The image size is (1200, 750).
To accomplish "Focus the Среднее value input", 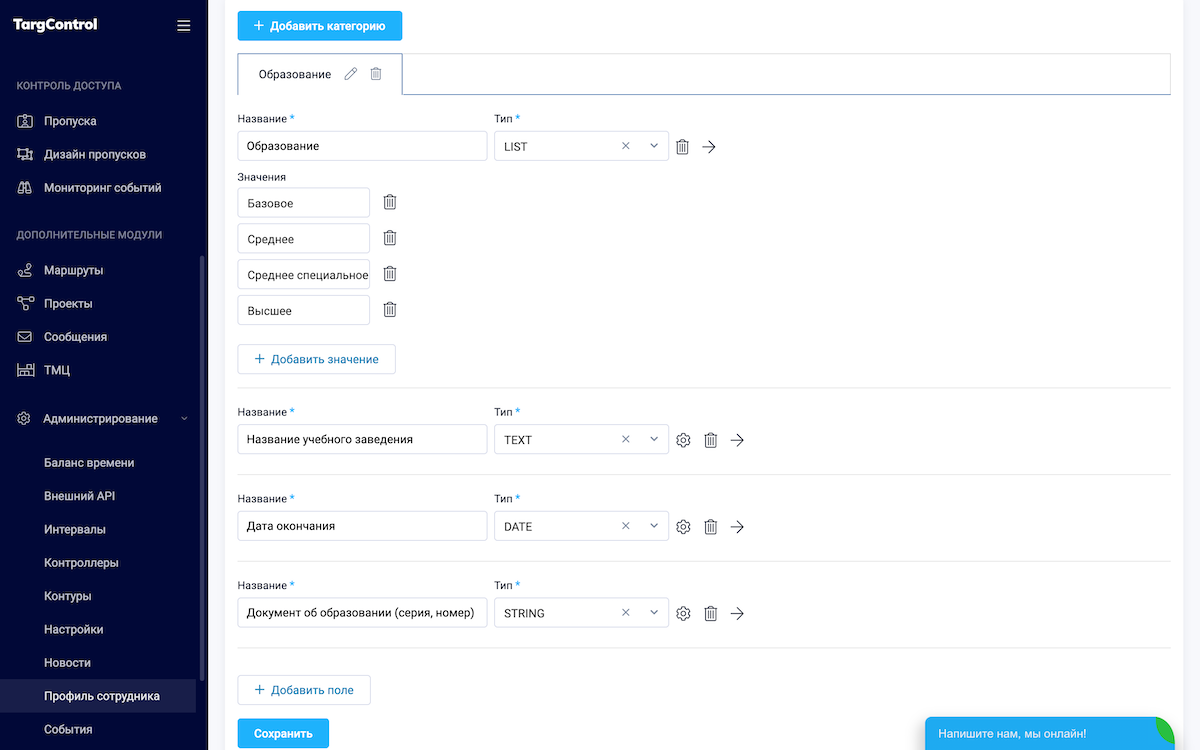I will point(304,239).
